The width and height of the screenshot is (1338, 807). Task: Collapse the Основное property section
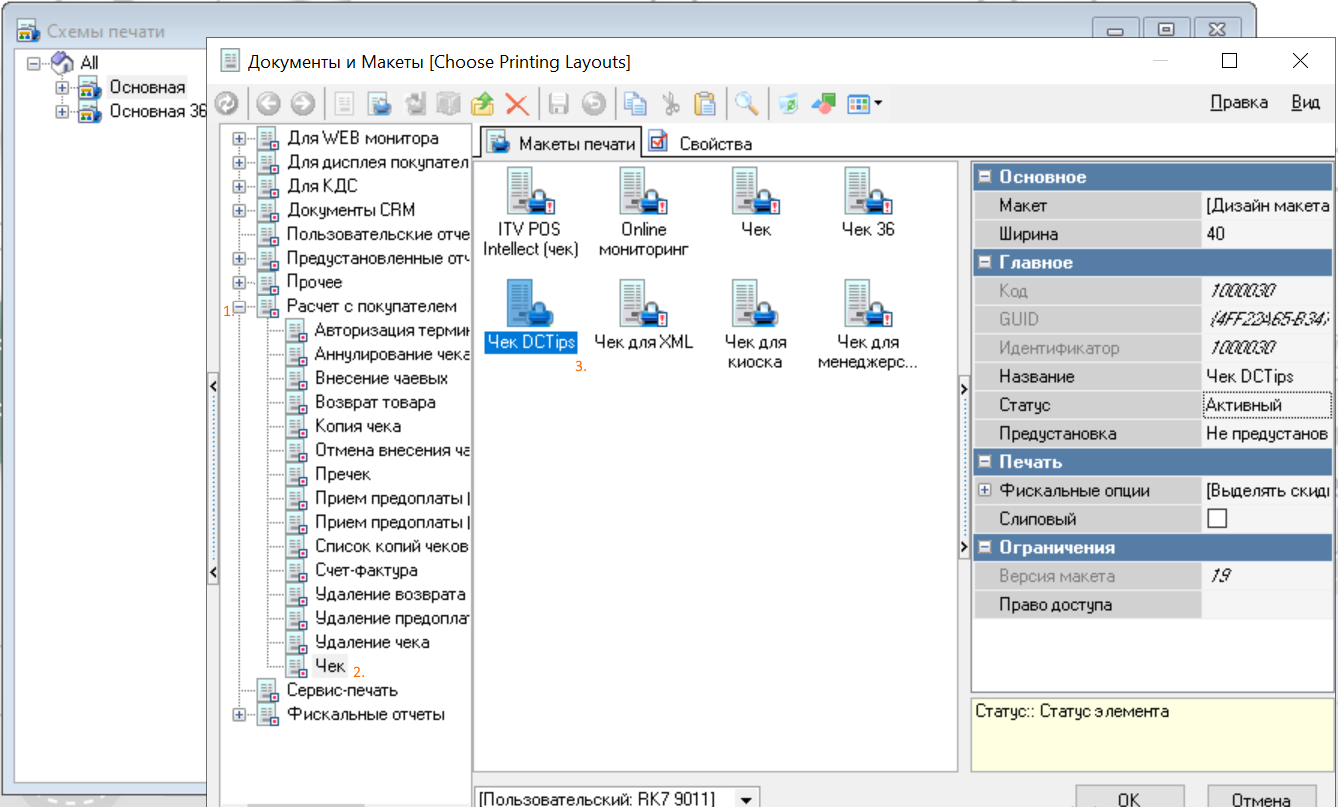coord(985,177)
